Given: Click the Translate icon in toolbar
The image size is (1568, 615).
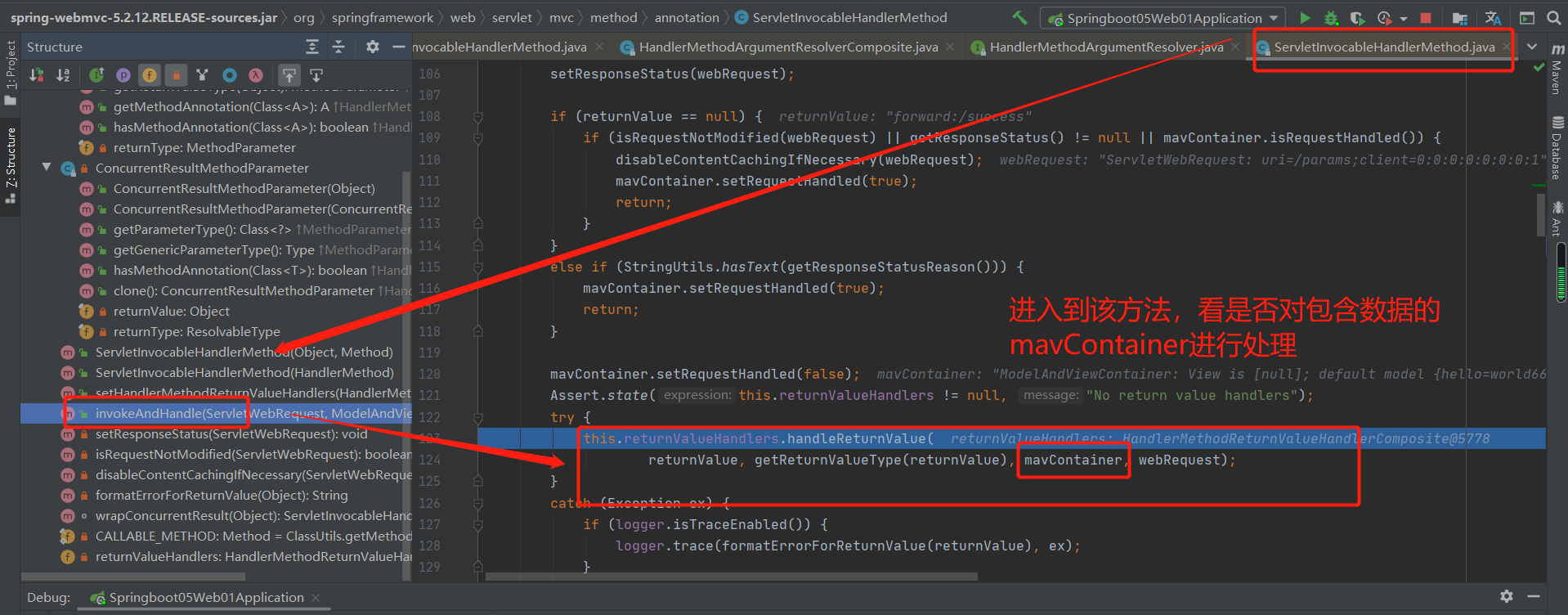Looking at the screenshot, I should point(1493,17).
